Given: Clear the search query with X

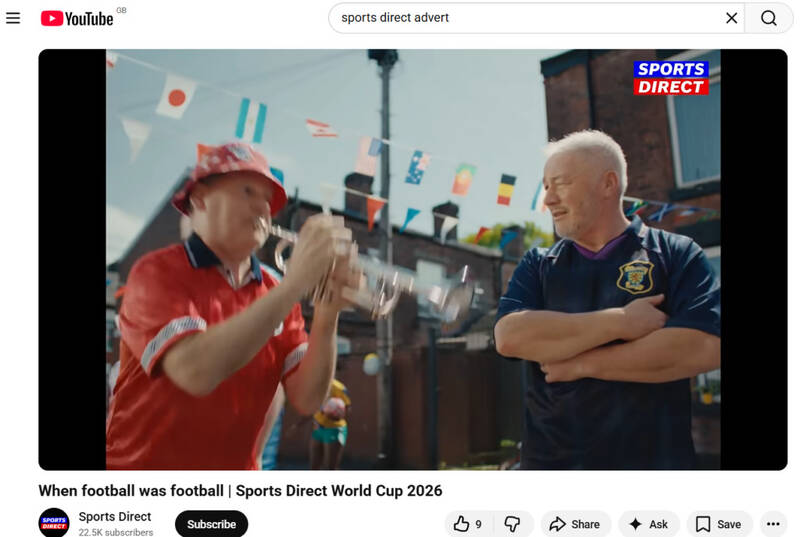Looking at the screenshot, I should tap(731, 18).
